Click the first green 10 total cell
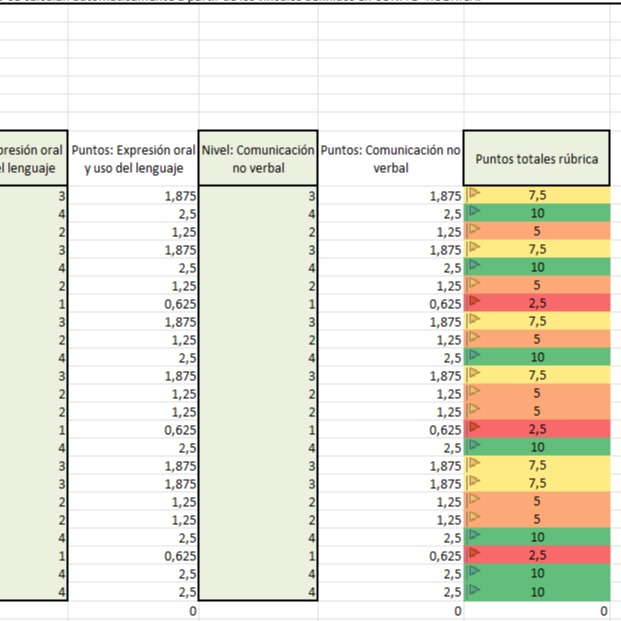Screen dimensions: 621x621 (538, 213)
